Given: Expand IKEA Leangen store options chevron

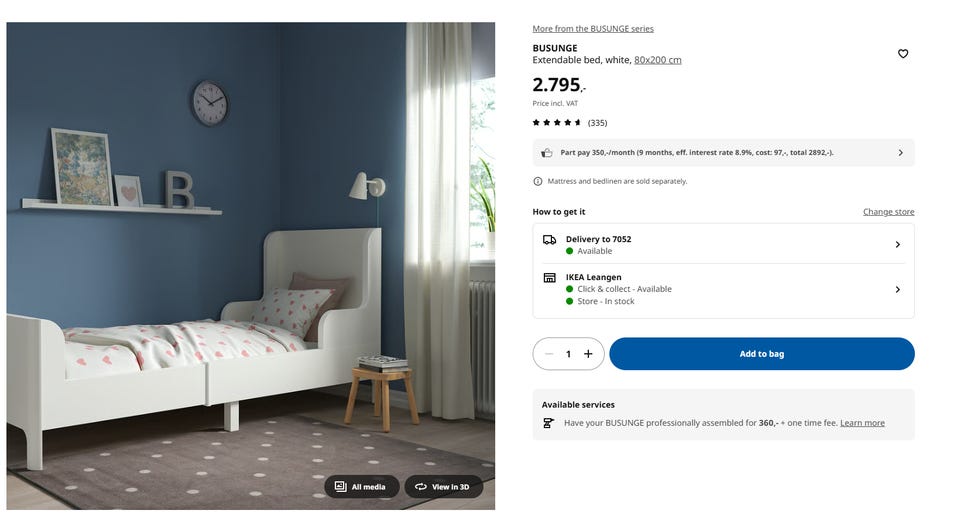Looking at the screenshot, I should 898,289.
